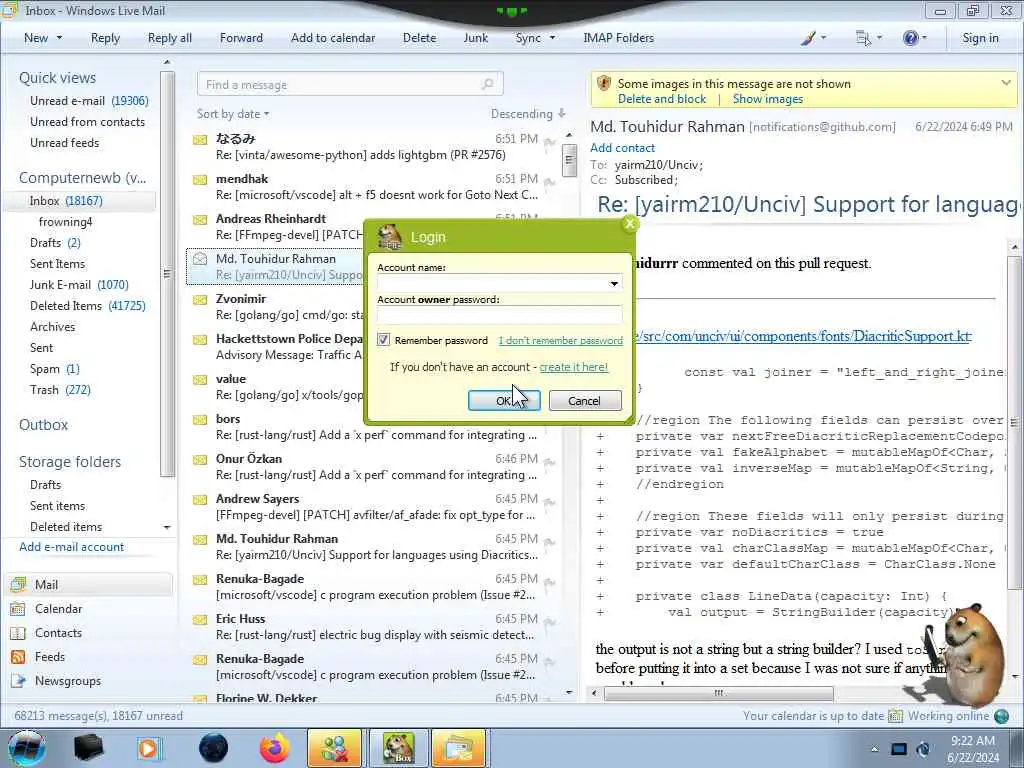Open the media player taskbar icon
This screenshot has height=768, width=1024.
pos(149,748)
